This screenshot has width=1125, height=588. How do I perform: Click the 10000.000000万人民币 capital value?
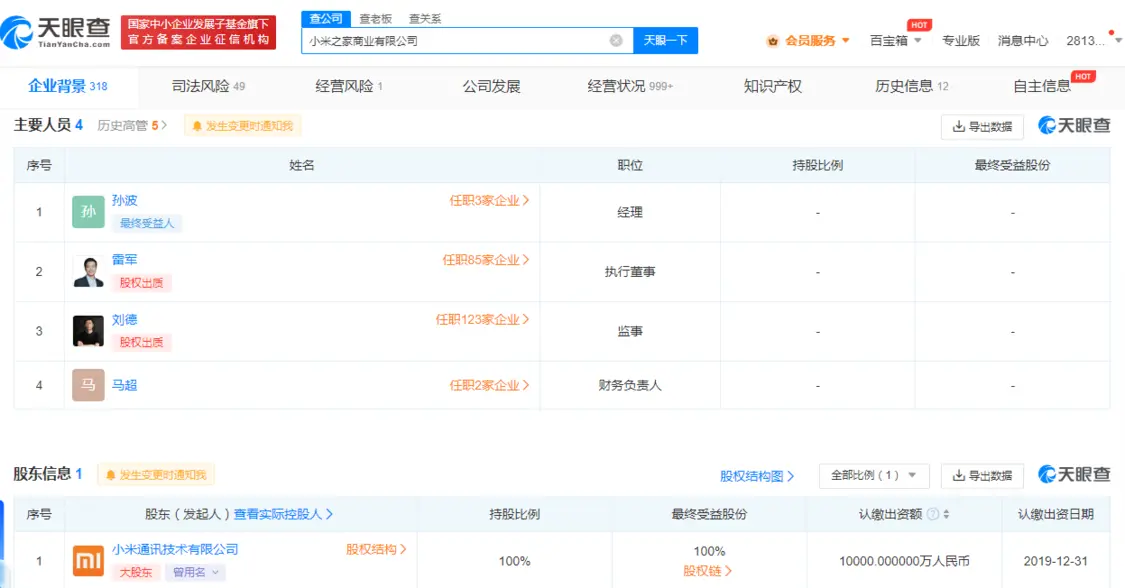(904, 561)
